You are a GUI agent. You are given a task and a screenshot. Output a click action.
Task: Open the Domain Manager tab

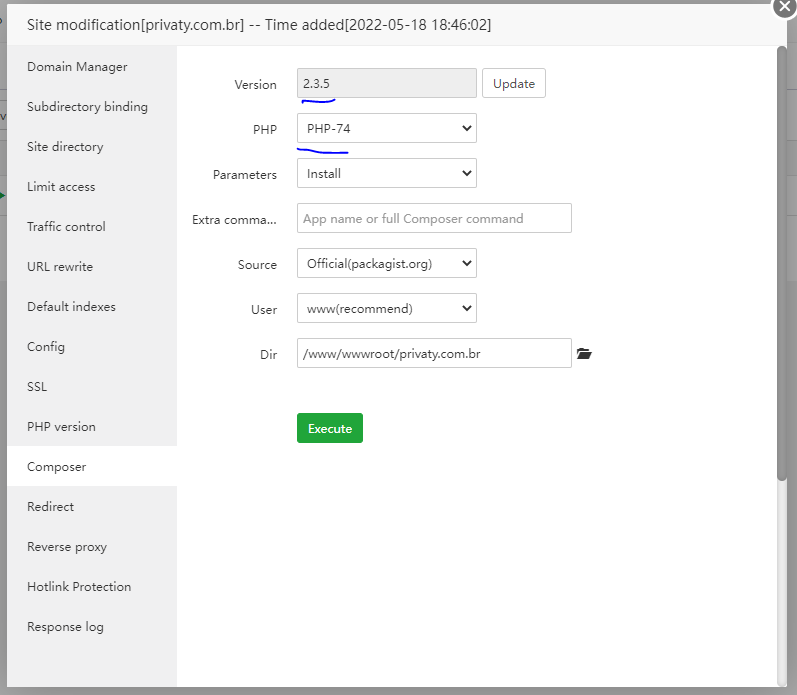(x=77, y=67)
